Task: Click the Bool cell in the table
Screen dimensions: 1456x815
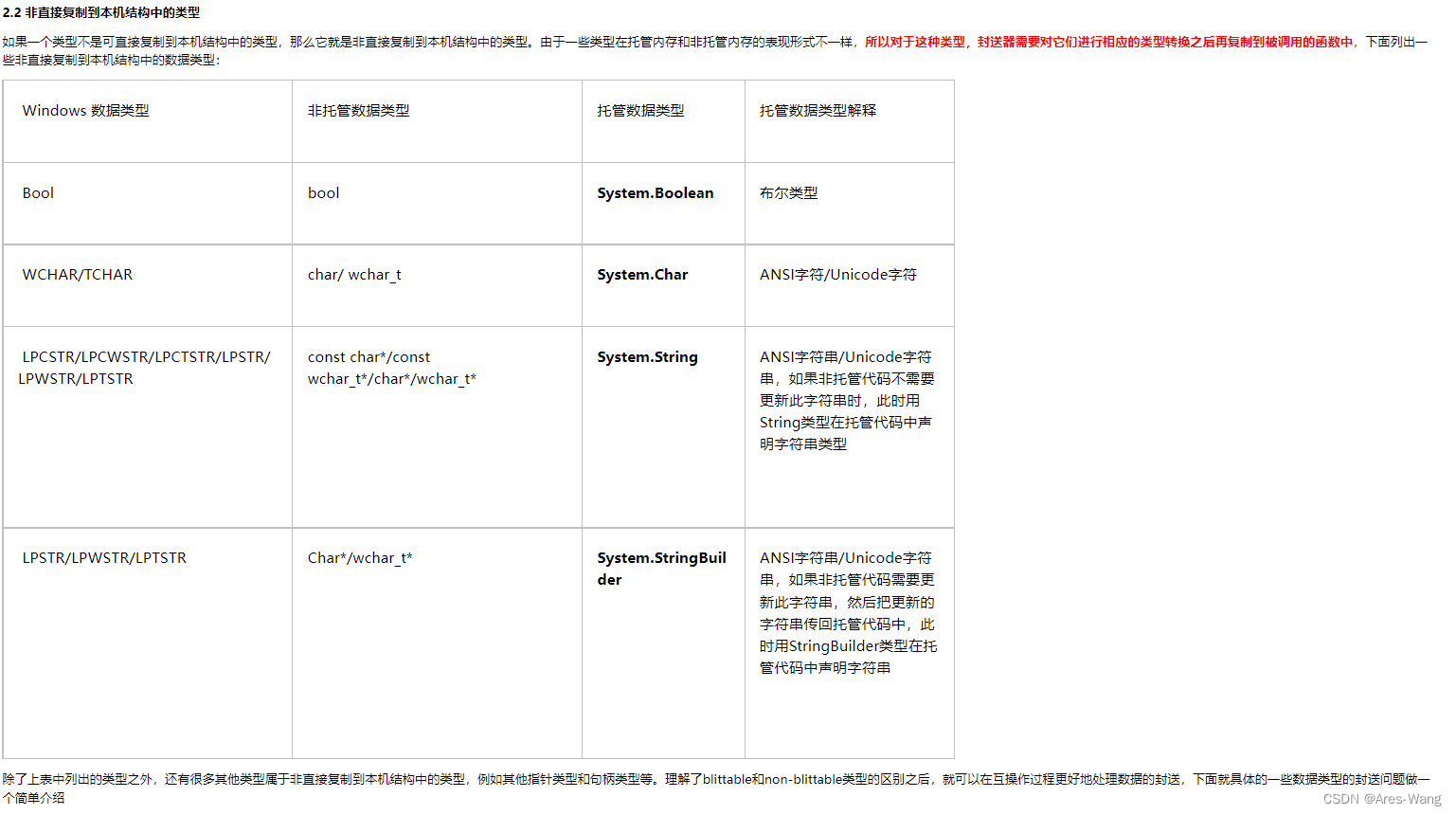Action: (38, 192)
